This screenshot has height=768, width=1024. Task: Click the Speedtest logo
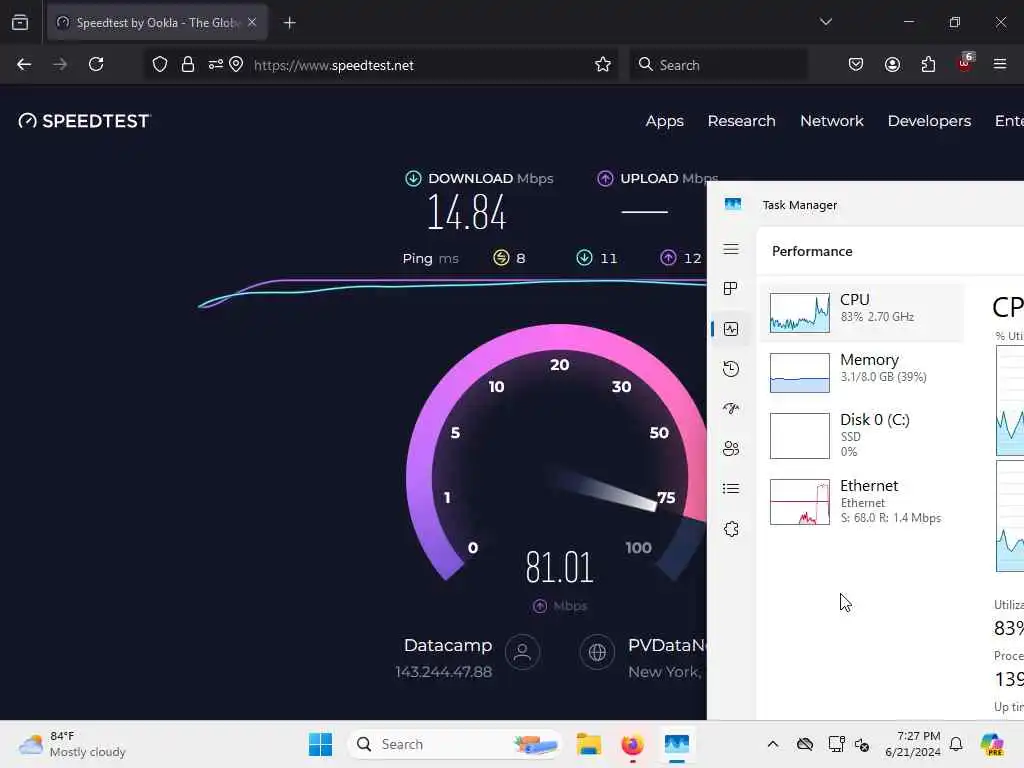pyautogui.click(x=84, y=121)
